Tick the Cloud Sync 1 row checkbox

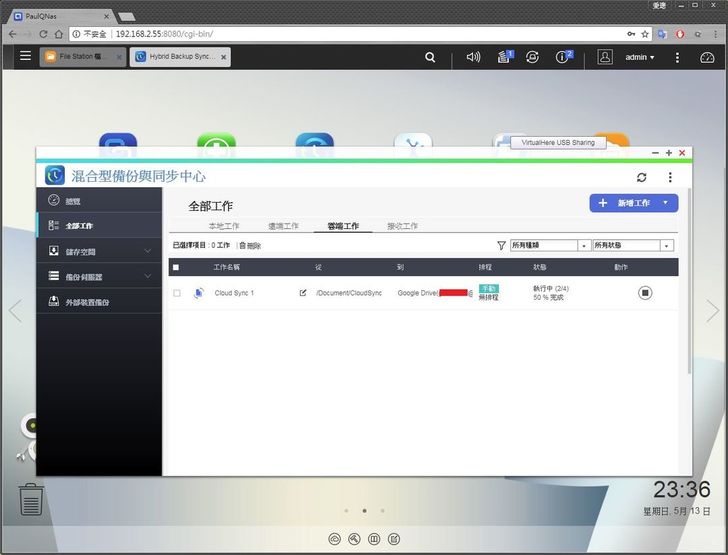click(x=177, y=293)
